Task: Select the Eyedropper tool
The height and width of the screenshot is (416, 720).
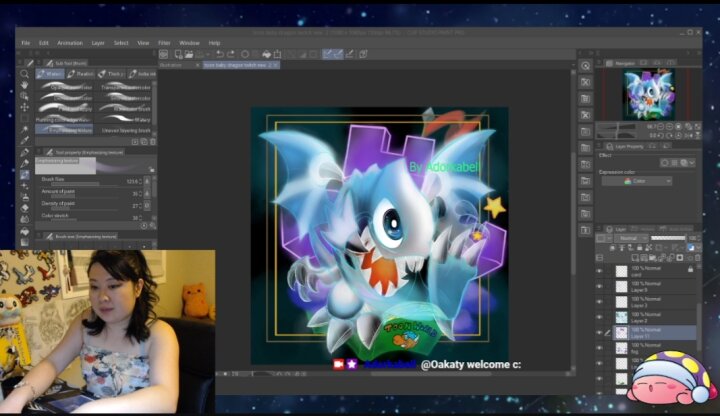Action: 24,141
